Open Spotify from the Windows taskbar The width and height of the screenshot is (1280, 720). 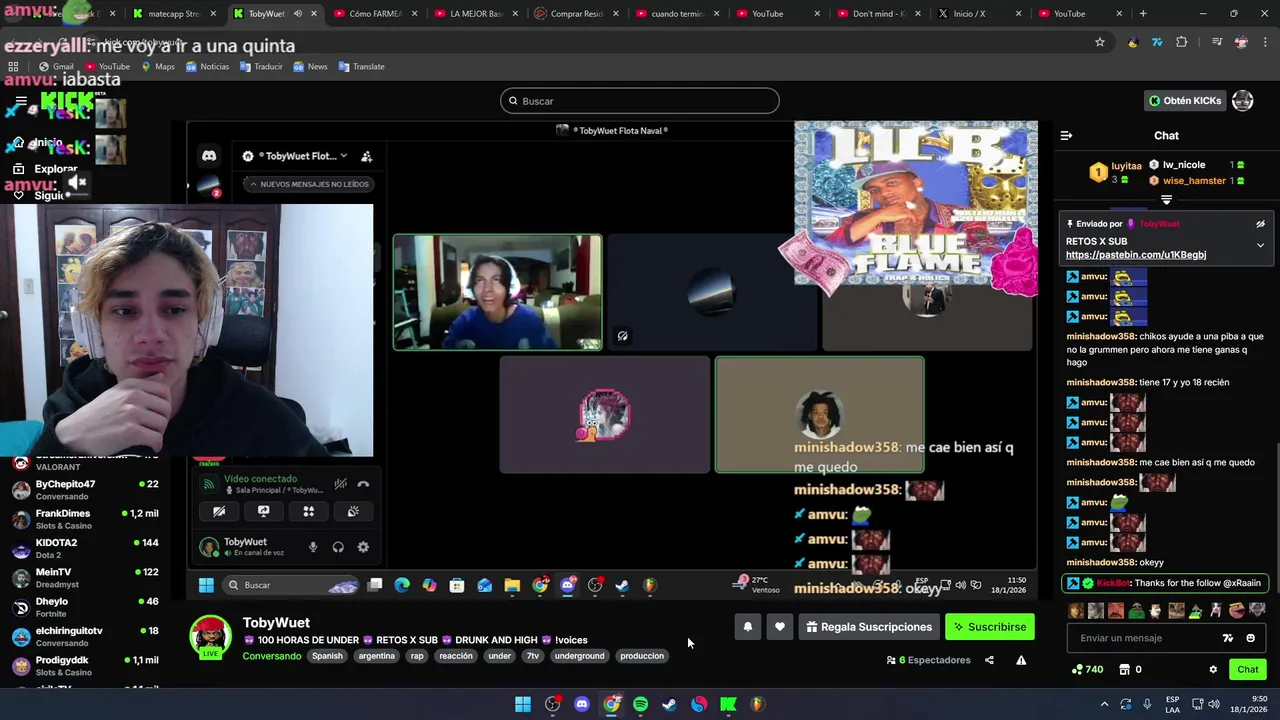point(640,704)
